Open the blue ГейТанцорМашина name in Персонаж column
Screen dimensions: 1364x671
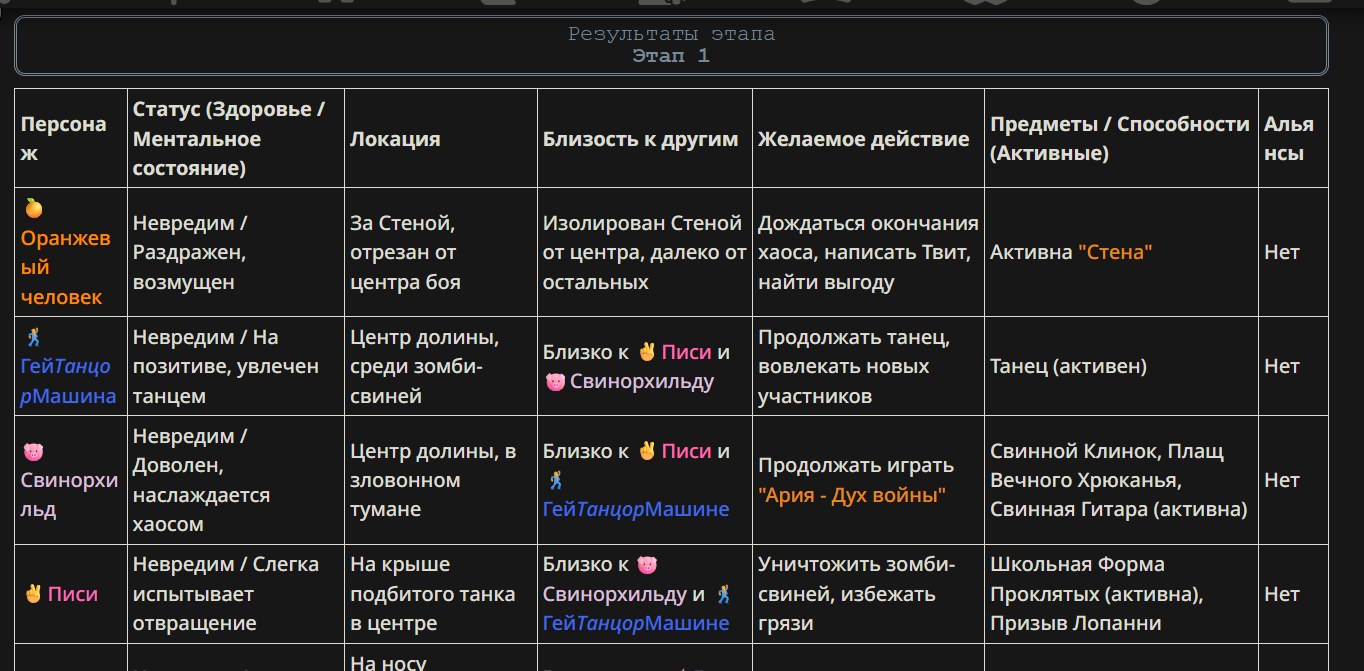[x=68, y=381]
